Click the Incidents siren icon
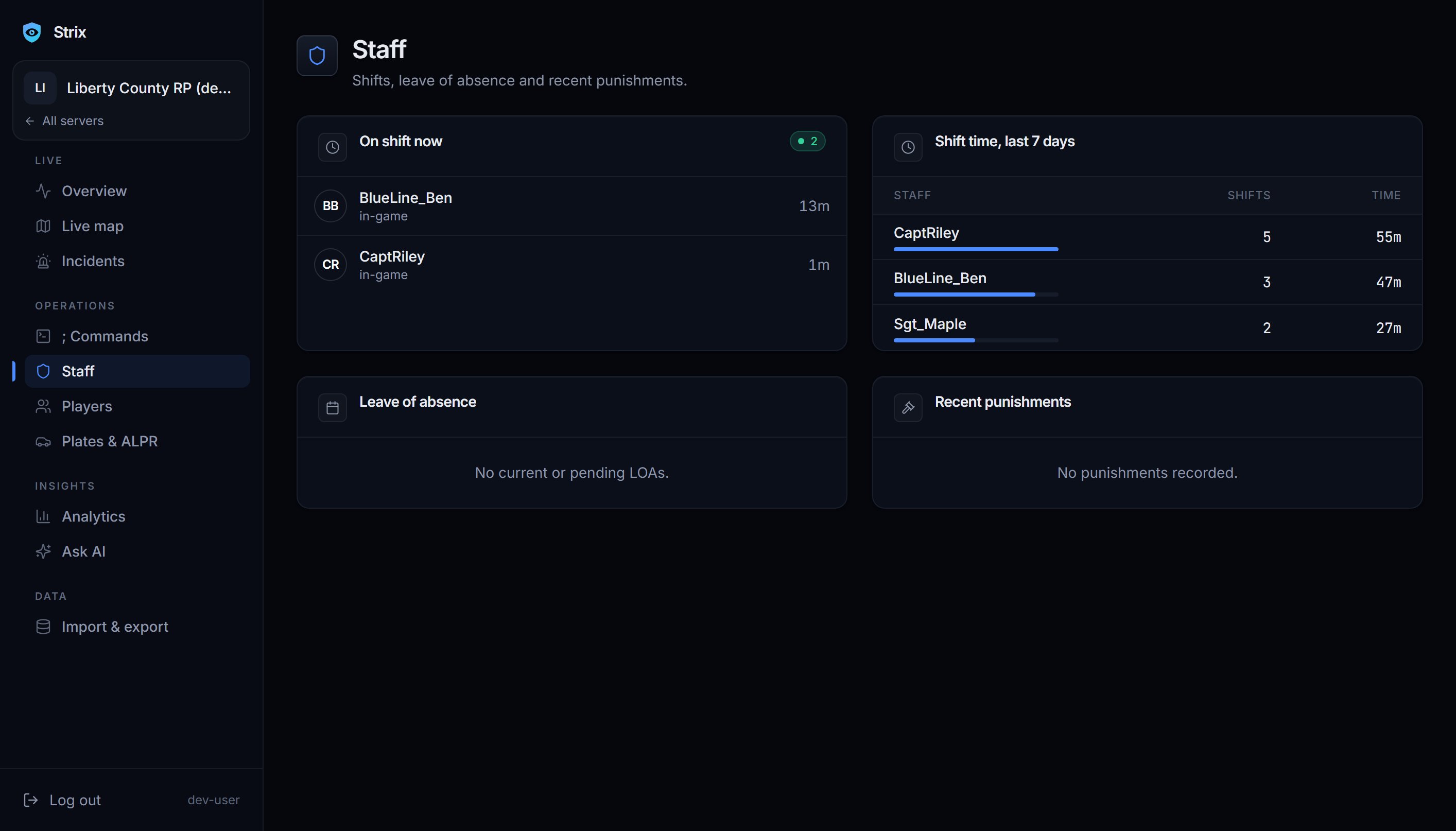This screenshot has height=831, width=1456. (x=43, y=261)
